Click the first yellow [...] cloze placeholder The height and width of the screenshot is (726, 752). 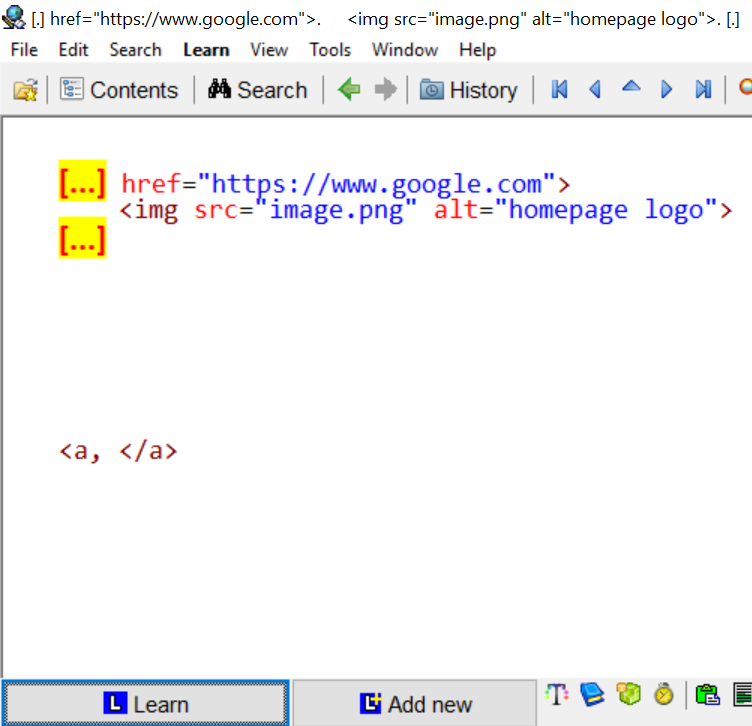[82, 181]
